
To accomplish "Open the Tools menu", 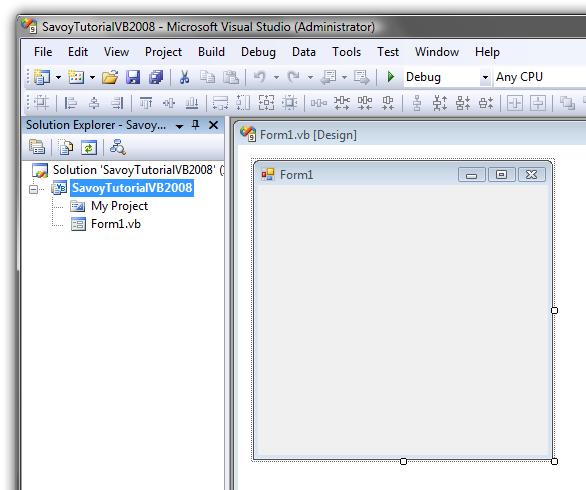I will 346,52.
